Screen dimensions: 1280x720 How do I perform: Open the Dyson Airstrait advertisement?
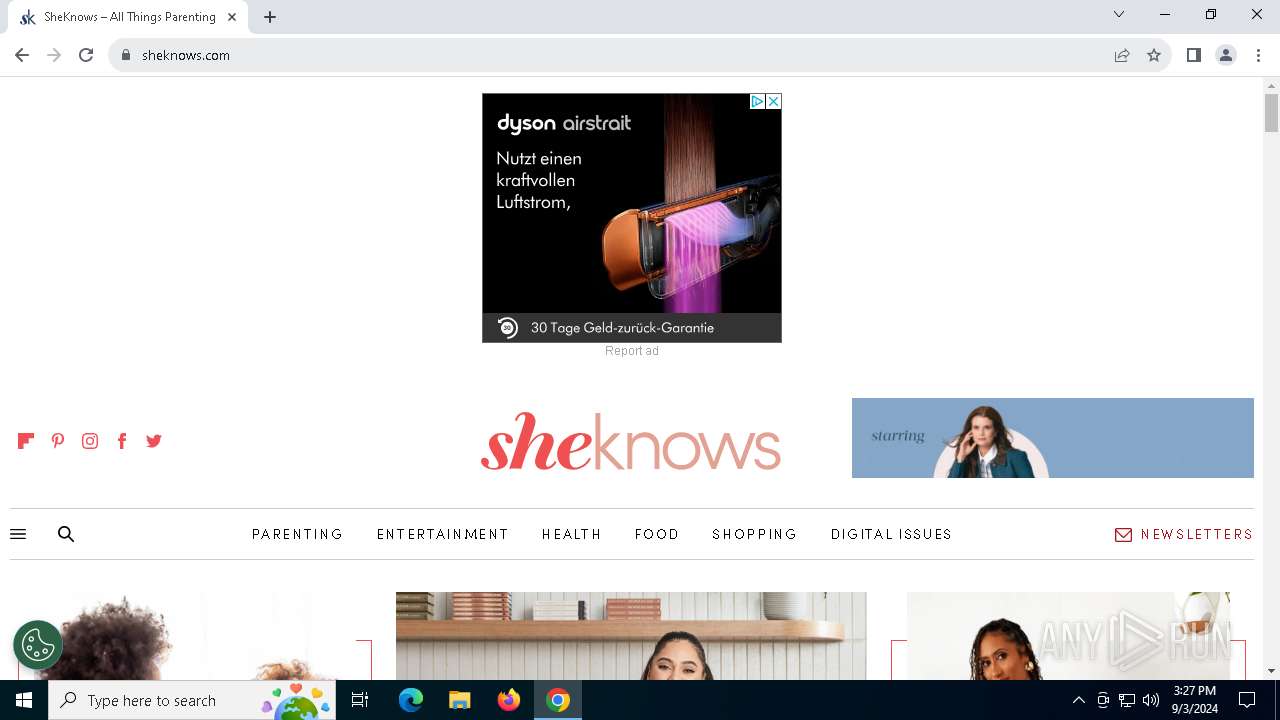(632, 218)
